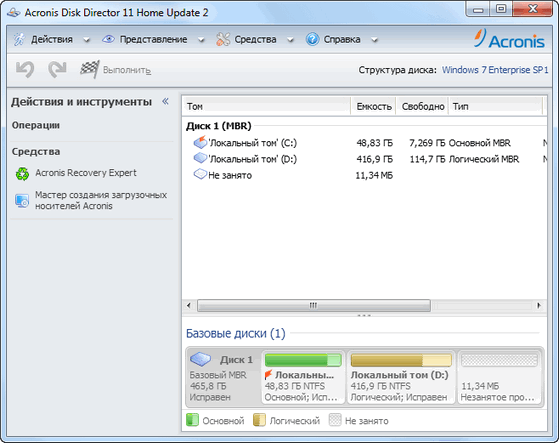Click the red flag icon on the C: partition block
This screenshot has width=559, height=443.
click(268, 375)
